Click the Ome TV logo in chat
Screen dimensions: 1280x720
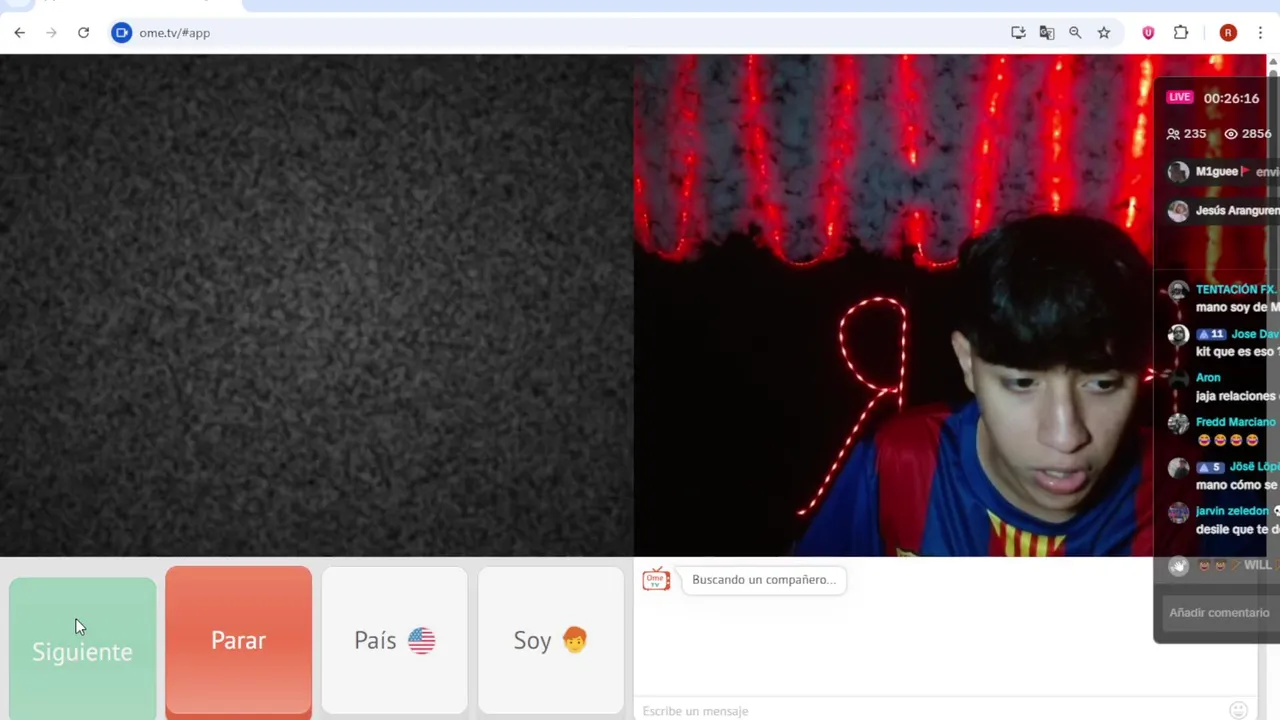(656, 580)
